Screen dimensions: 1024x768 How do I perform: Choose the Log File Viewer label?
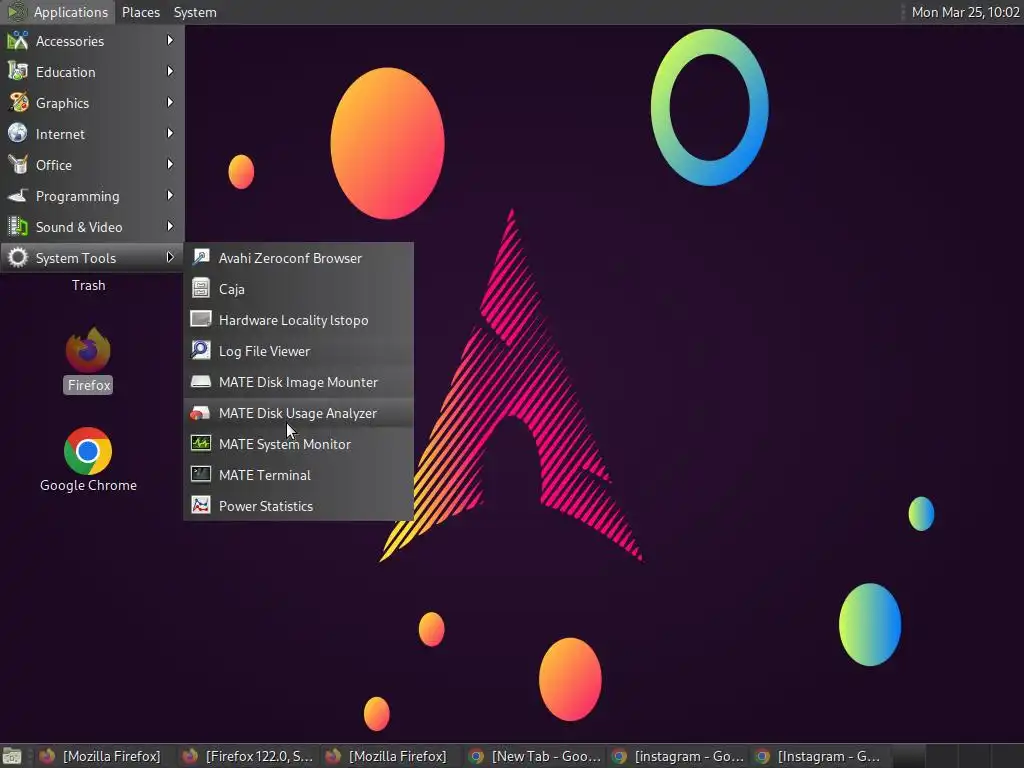(264, 351)
